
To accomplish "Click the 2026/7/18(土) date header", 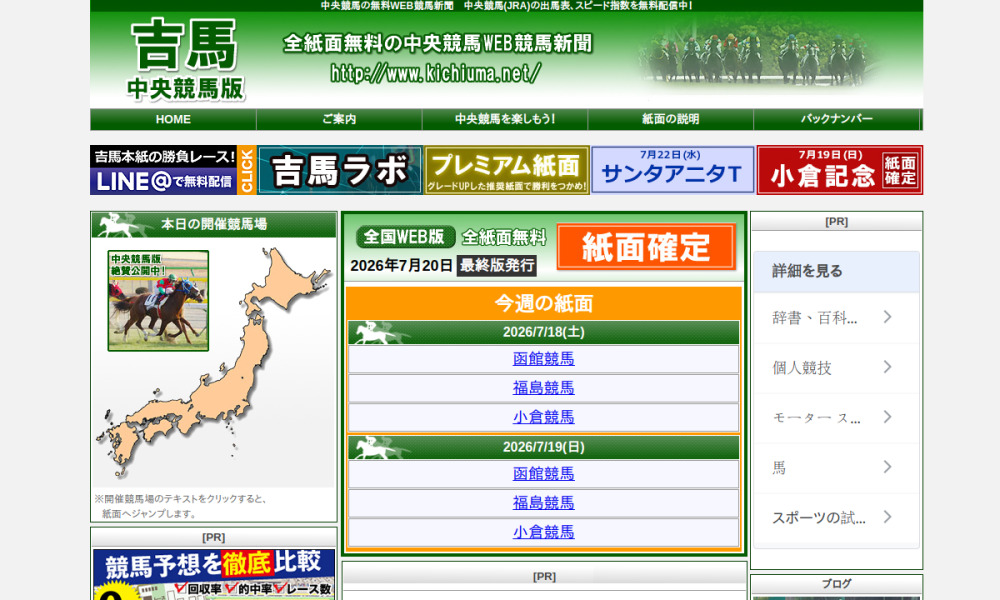I will (x=543, y=332).
